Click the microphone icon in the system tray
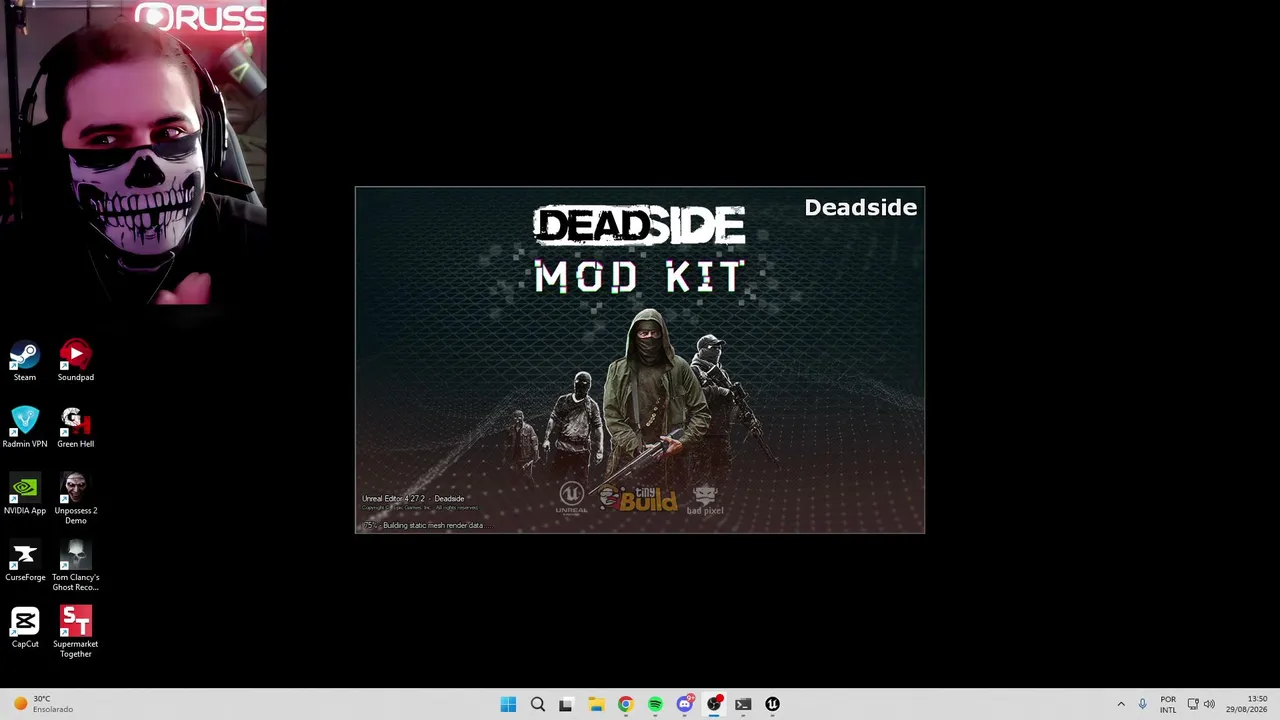 (1142, 704)
